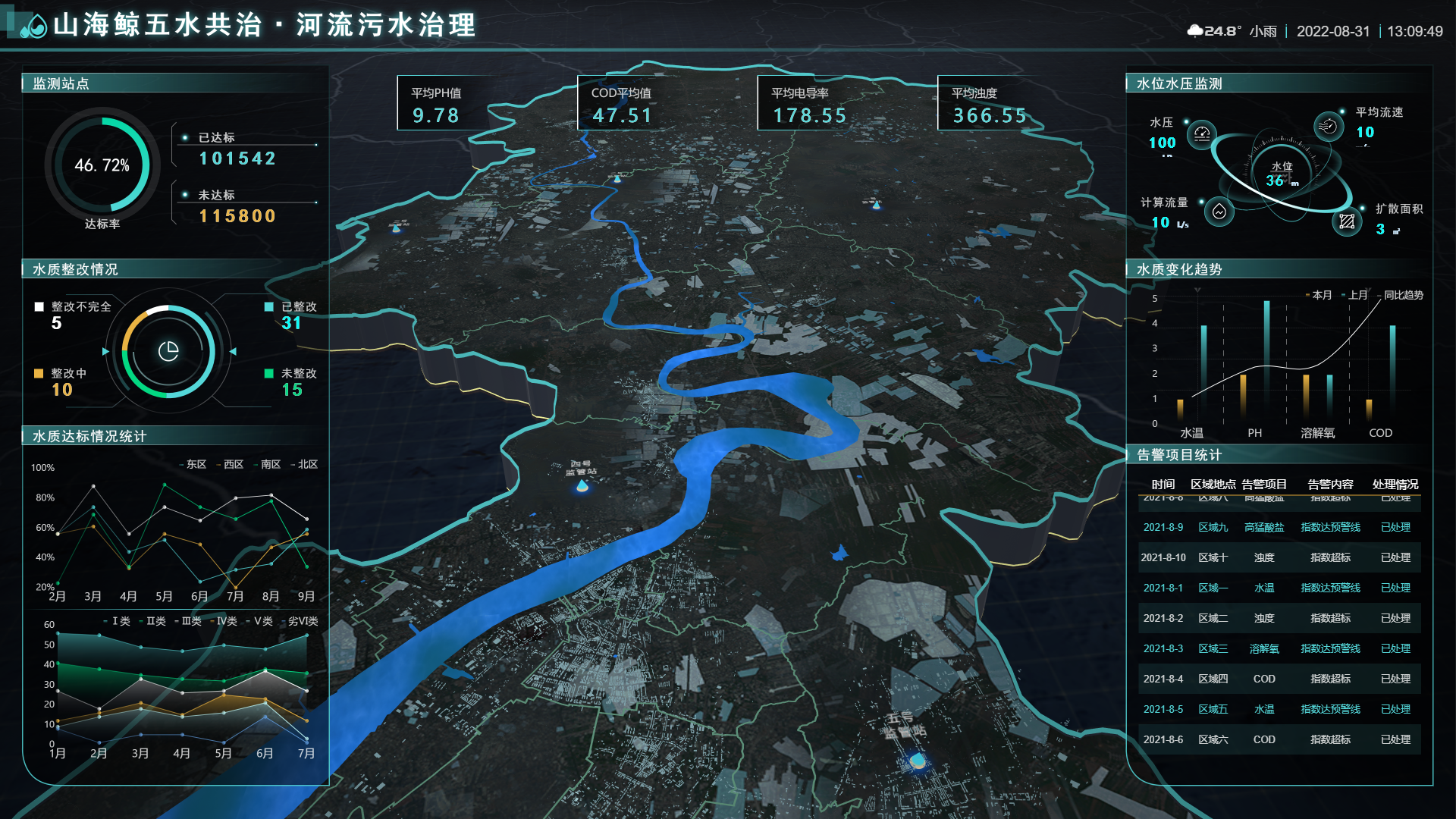The image size is (1456, 819).
Task: Click the date 2022-08-31 in the header
Action: pyautogui.click(x=1333, y=31)
